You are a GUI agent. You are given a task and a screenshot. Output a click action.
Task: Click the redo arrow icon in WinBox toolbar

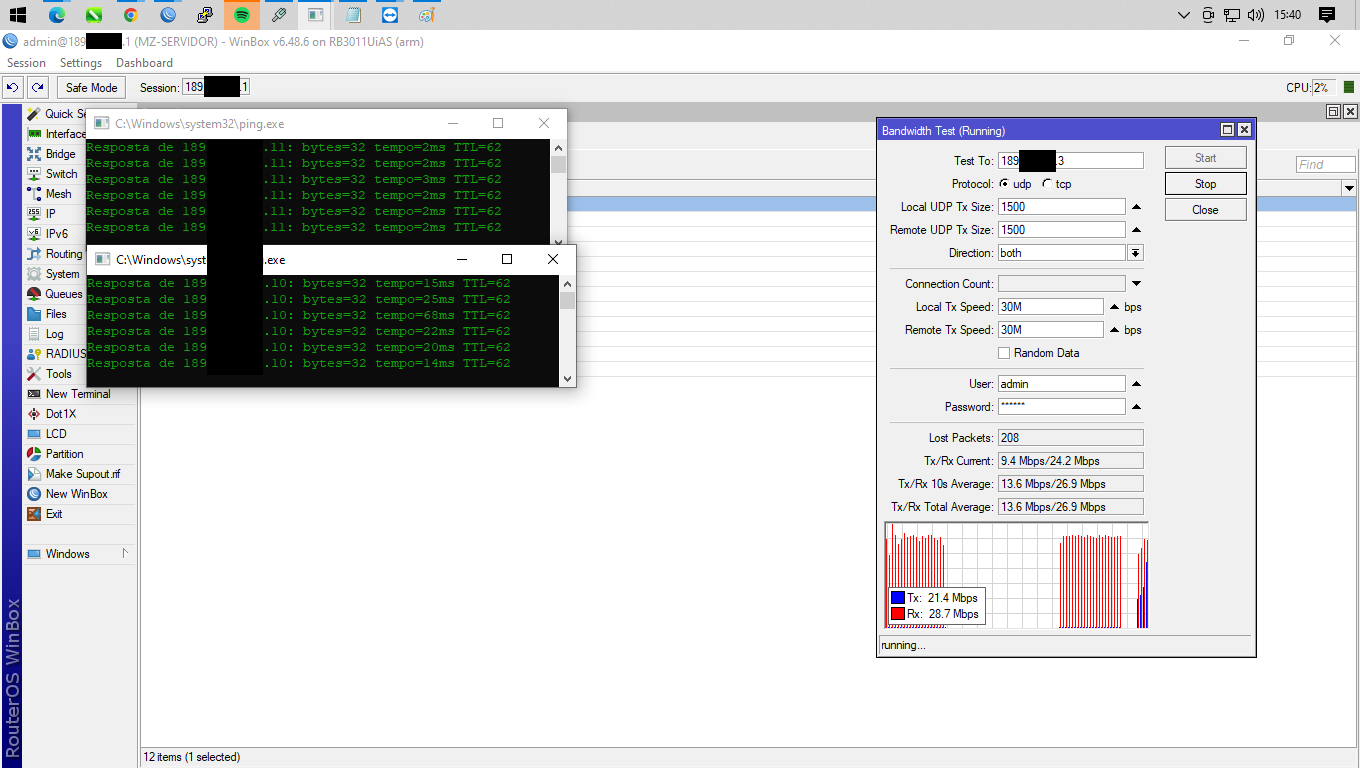pos(38,88)
